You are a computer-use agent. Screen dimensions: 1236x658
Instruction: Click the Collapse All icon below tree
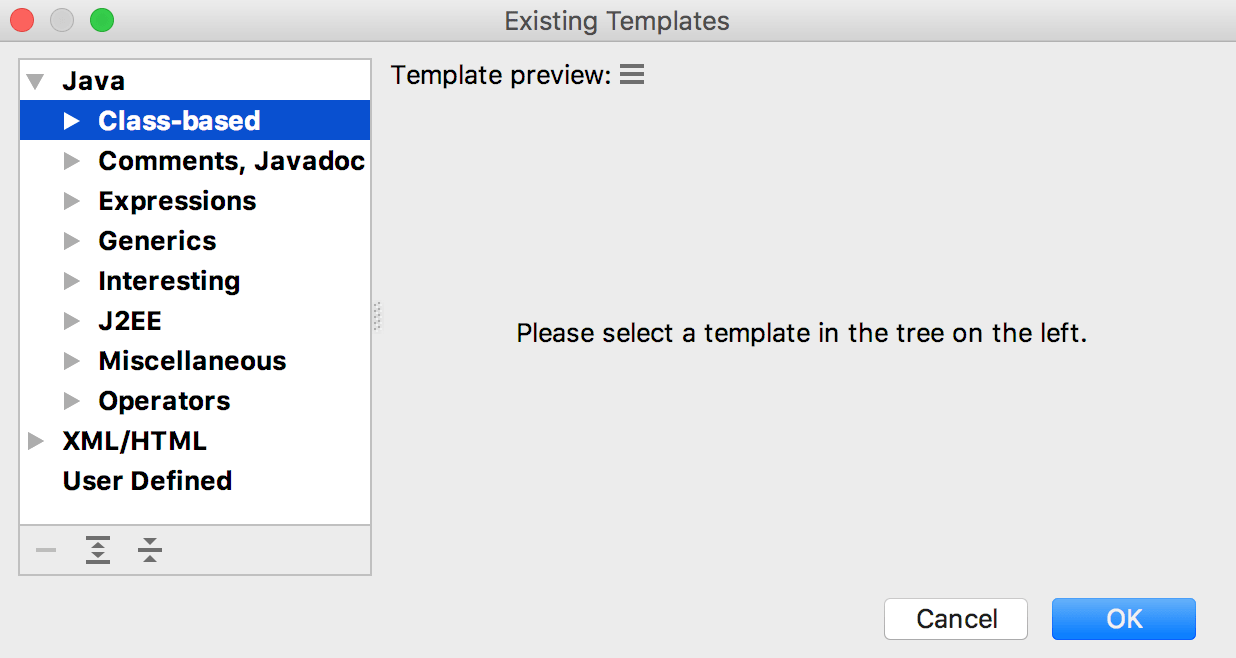pos(150,550)
